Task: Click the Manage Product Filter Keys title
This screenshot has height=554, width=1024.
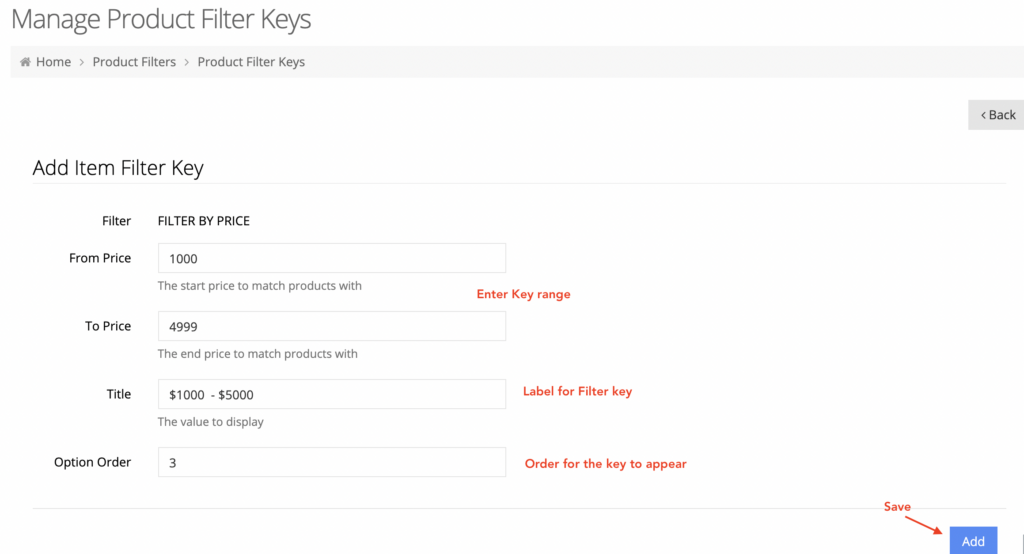Action: point(161,19)
